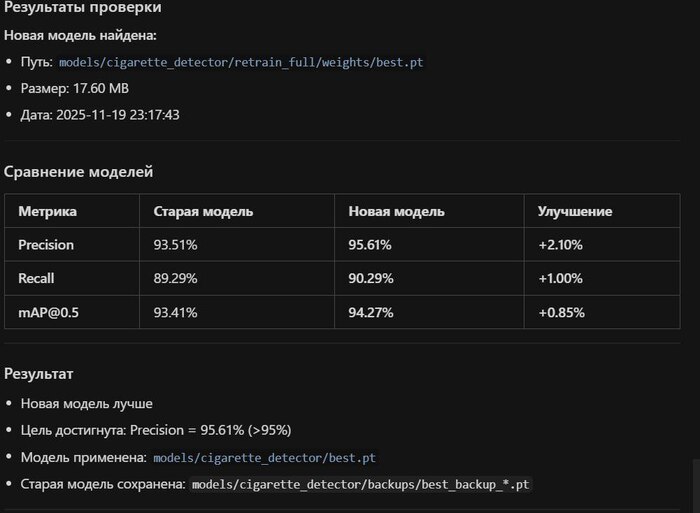Viewport: 700px width, 513px height.
Task: Click the "Новая модель" column header
Action: tap(396, 212)
